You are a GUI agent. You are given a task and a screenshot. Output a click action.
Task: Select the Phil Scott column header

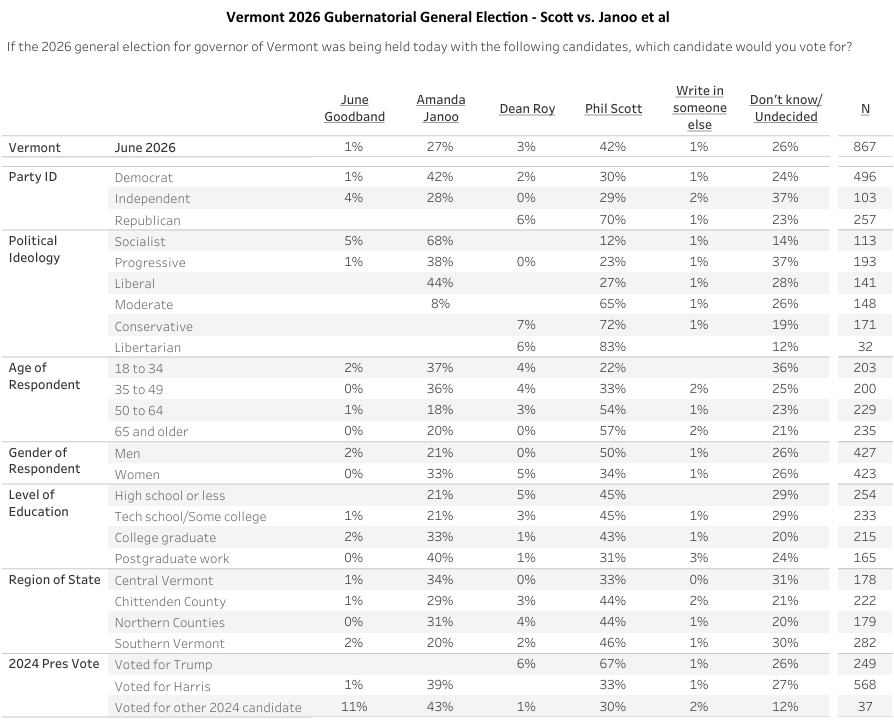point(613,109)
